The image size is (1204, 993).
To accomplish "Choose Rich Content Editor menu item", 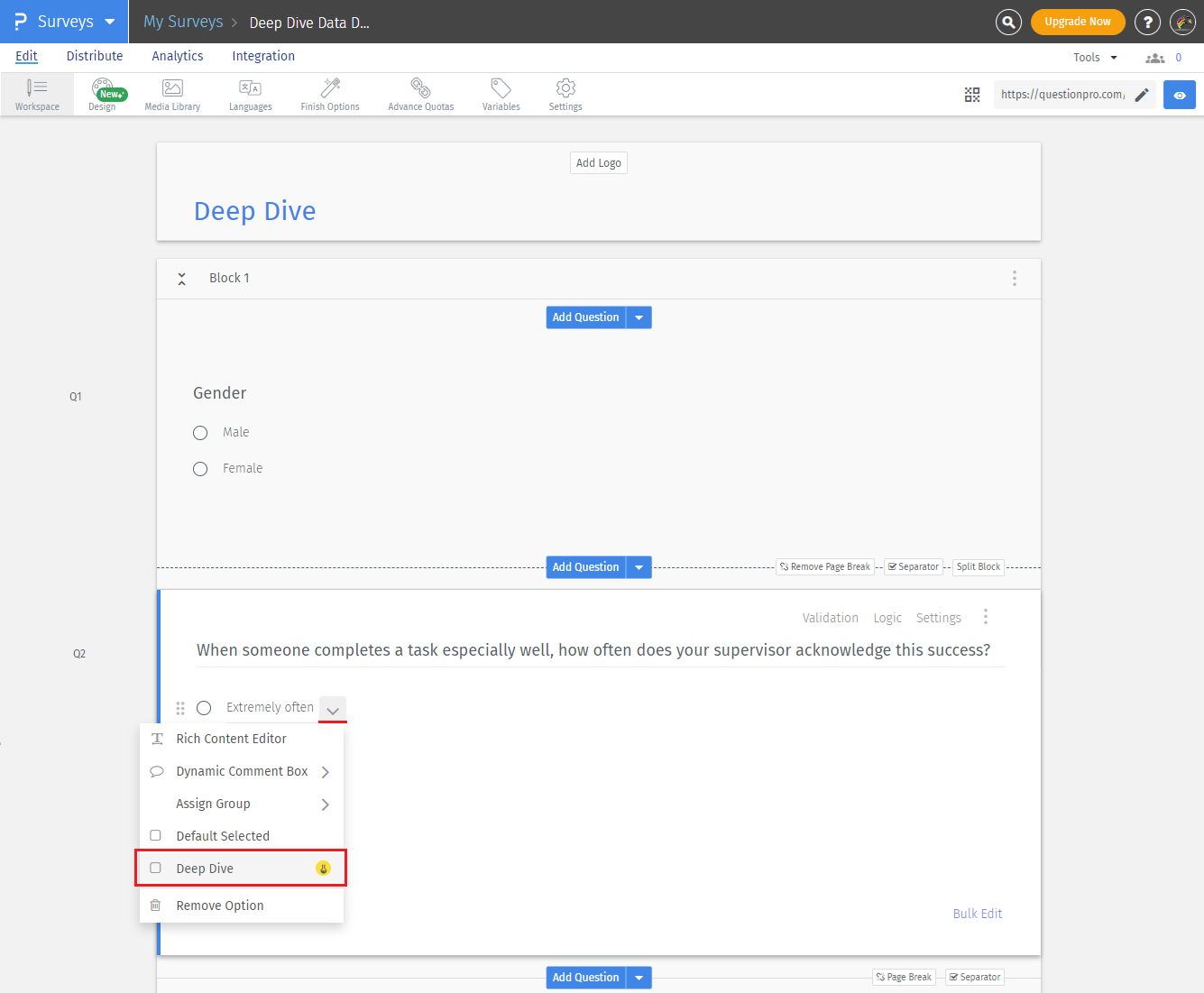I will (242, 739).
